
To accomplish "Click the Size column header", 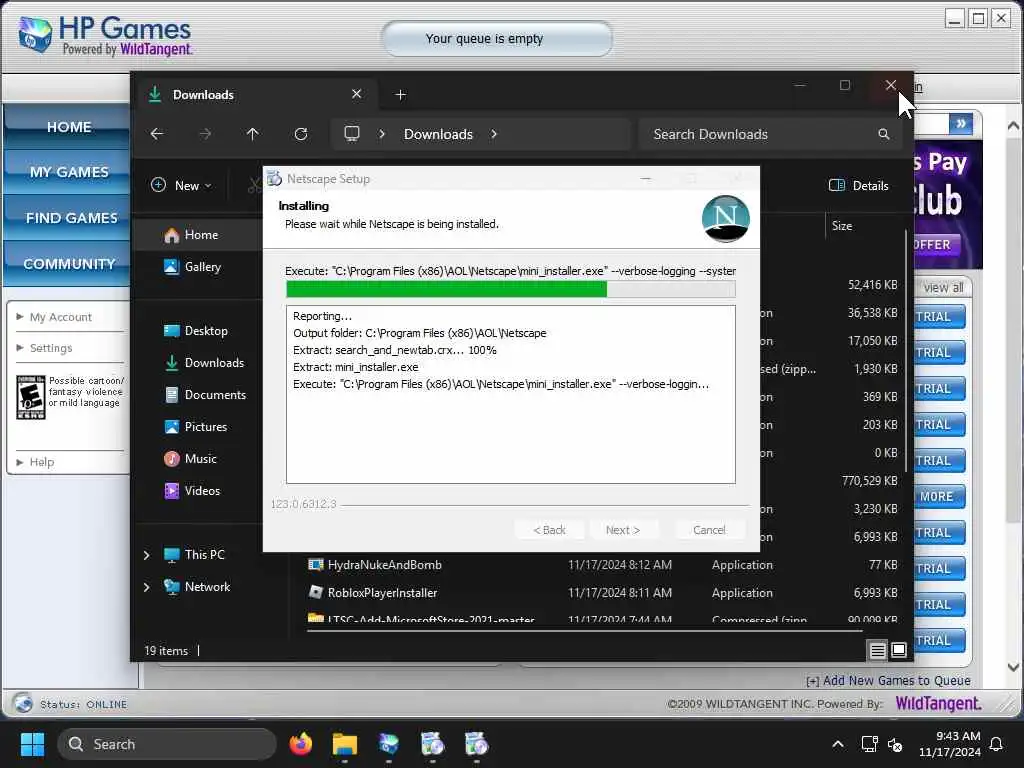I will (x=842, y=226).
